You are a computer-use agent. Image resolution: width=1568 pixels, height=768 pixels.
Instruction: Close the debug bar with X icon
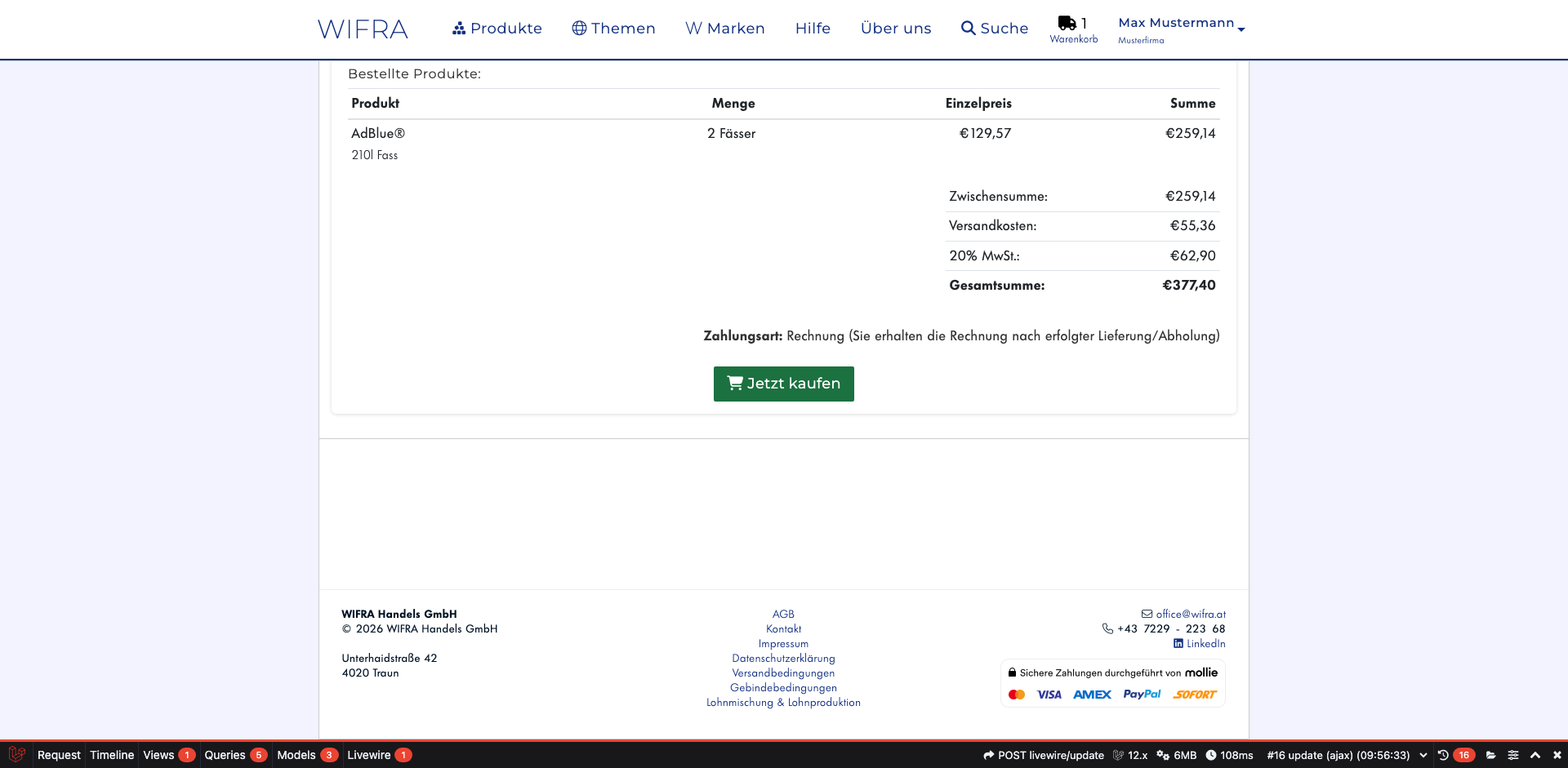tap(1557, 755)
